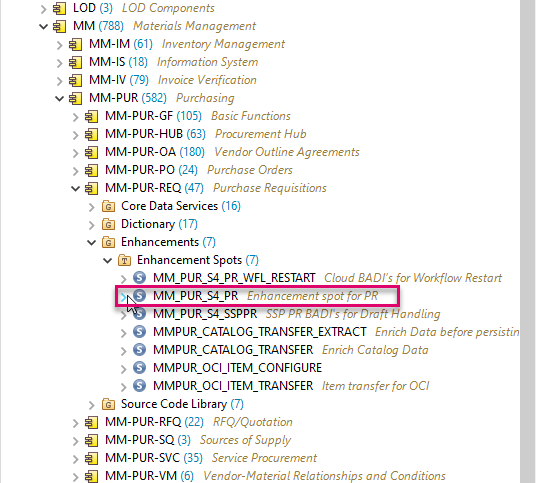
Task: Select MMPUR_OCI_ITEM_TRANSFER in the tree
Action: [233, 386]
